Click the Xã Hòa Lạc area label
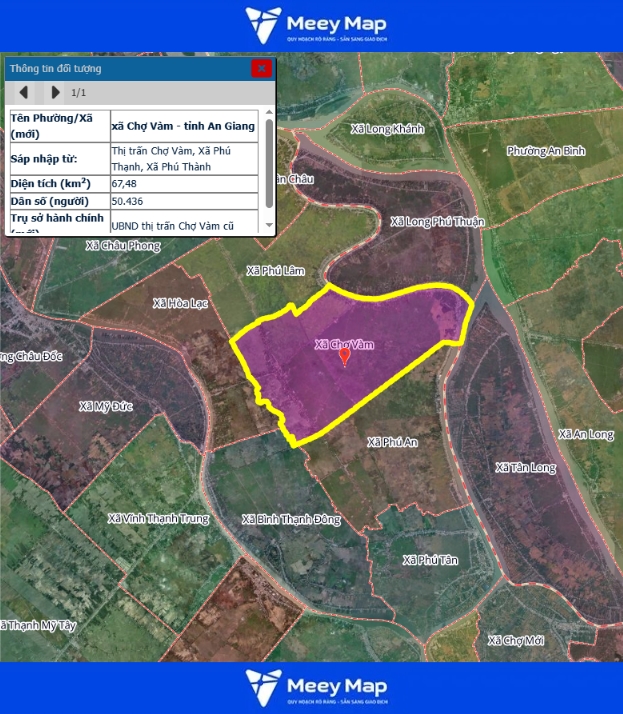Screen dimensions: 623x714 pos(180,303)
